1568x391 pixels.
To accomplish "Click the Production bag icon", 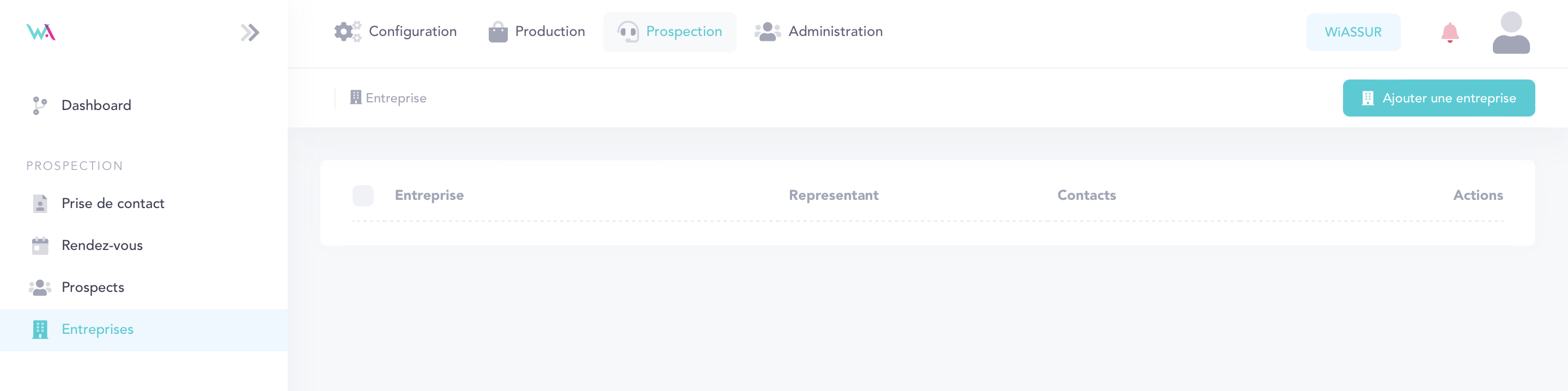I will [x=498, y=32].
